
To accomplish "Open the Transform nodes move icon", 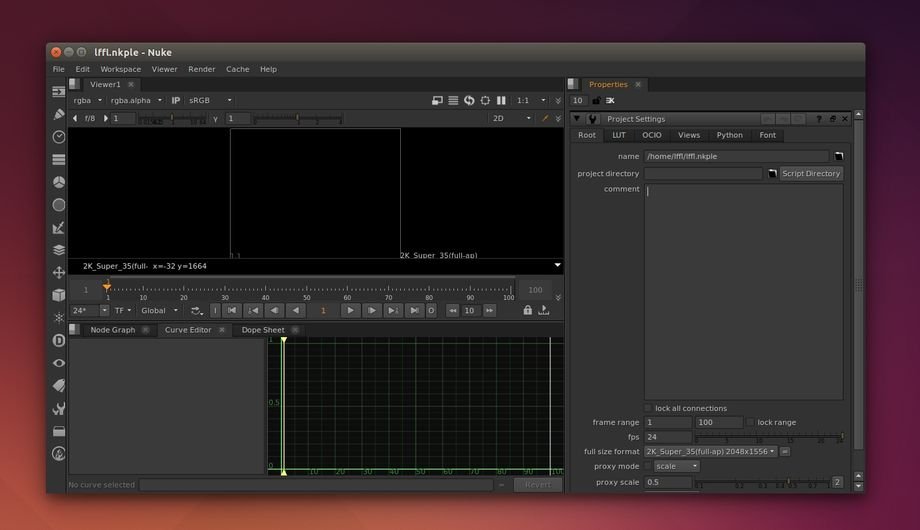I will point(59,272).
